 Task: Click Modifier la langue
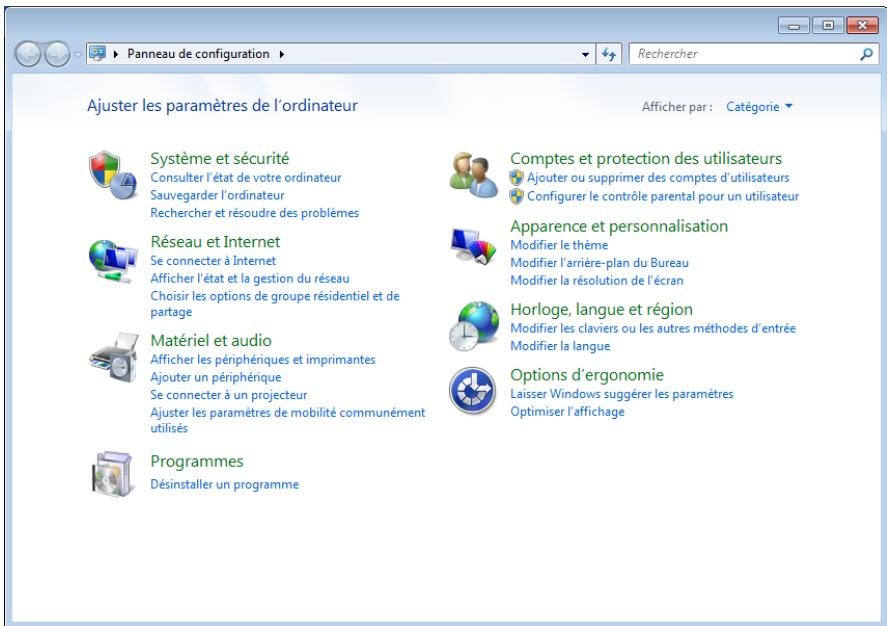pyautogui.click(x=560, y=346)
